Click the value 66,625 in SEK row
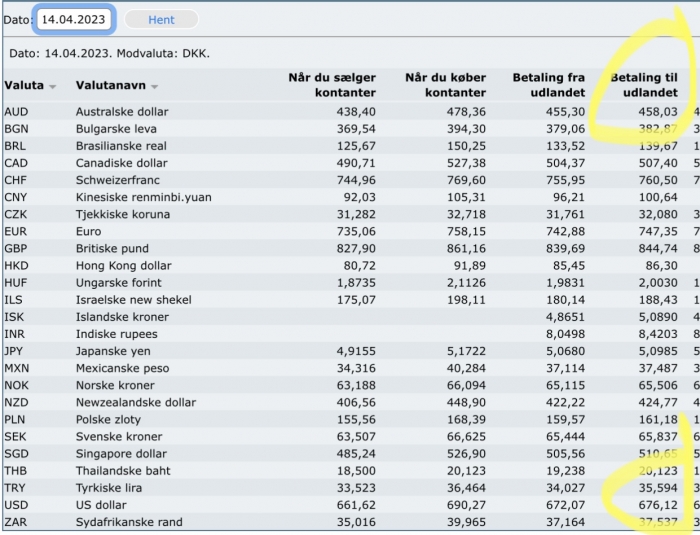This screenshot has width=700, height=535. click(x=466, y=437)
